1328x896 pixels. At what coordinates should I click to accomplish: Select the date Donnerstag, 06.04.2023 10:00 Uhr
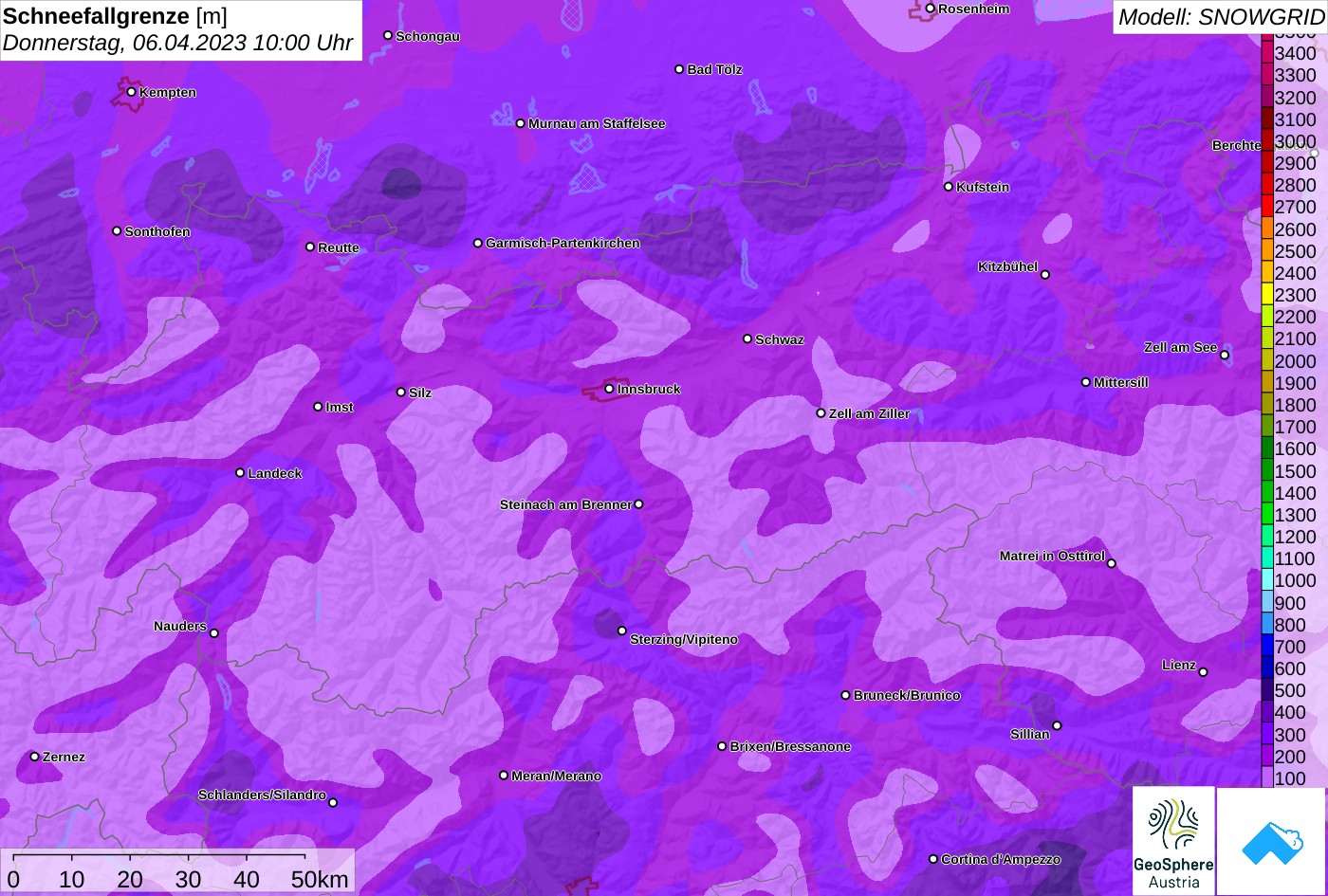click(178, 43)
